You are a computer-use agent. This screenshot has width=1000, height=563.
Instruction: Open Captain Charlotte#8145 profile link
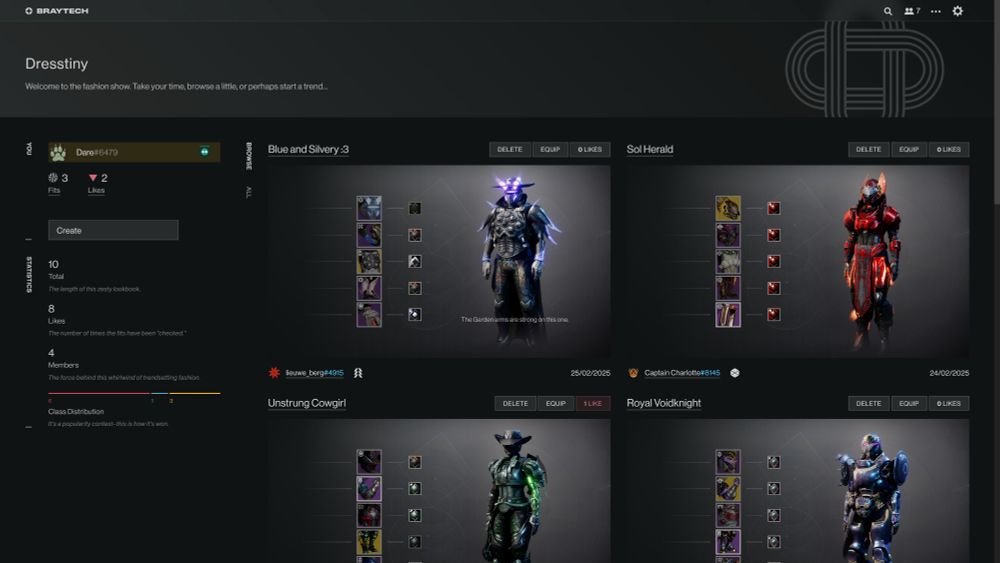[x=682, y=373]
